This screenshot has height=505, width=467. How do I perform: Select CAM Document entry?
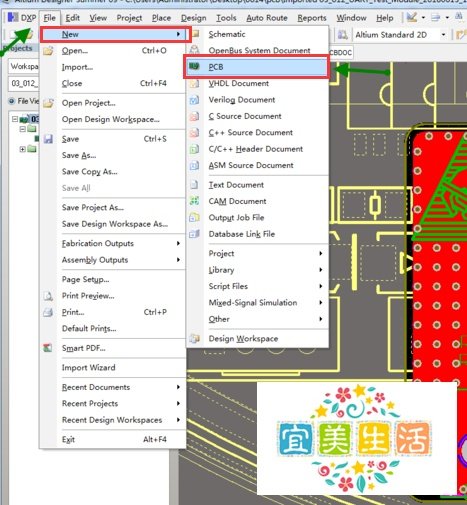tap(257, 201)
